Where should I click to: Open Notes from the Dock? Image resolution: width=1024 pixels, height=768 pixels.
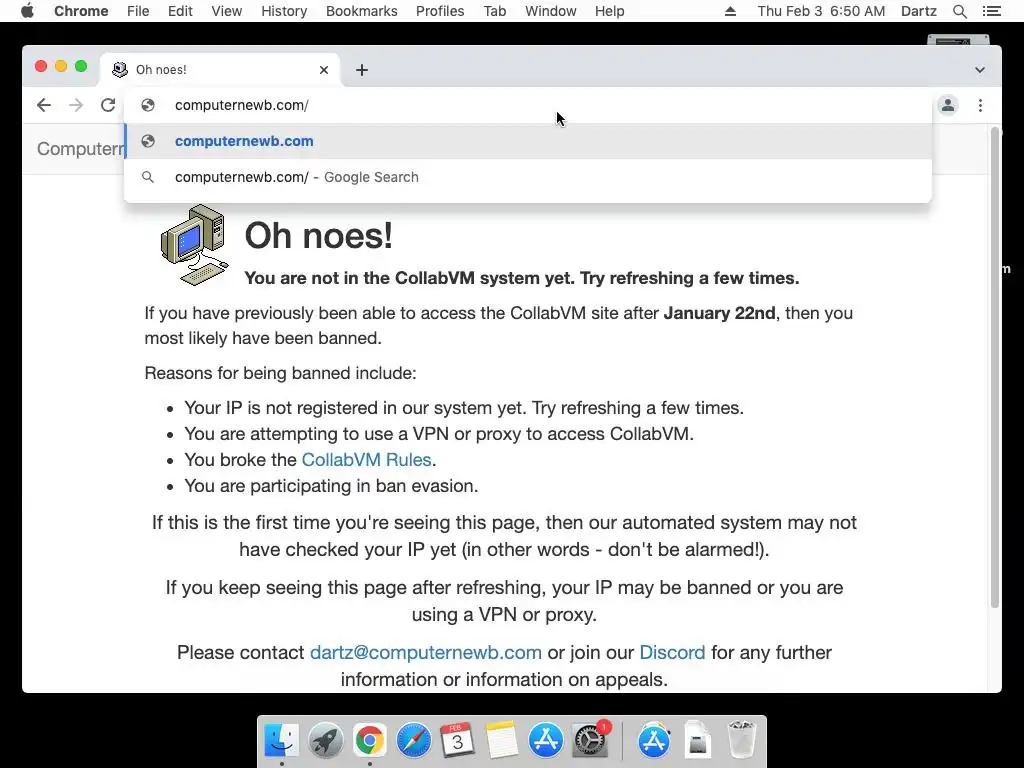[502, 740]
